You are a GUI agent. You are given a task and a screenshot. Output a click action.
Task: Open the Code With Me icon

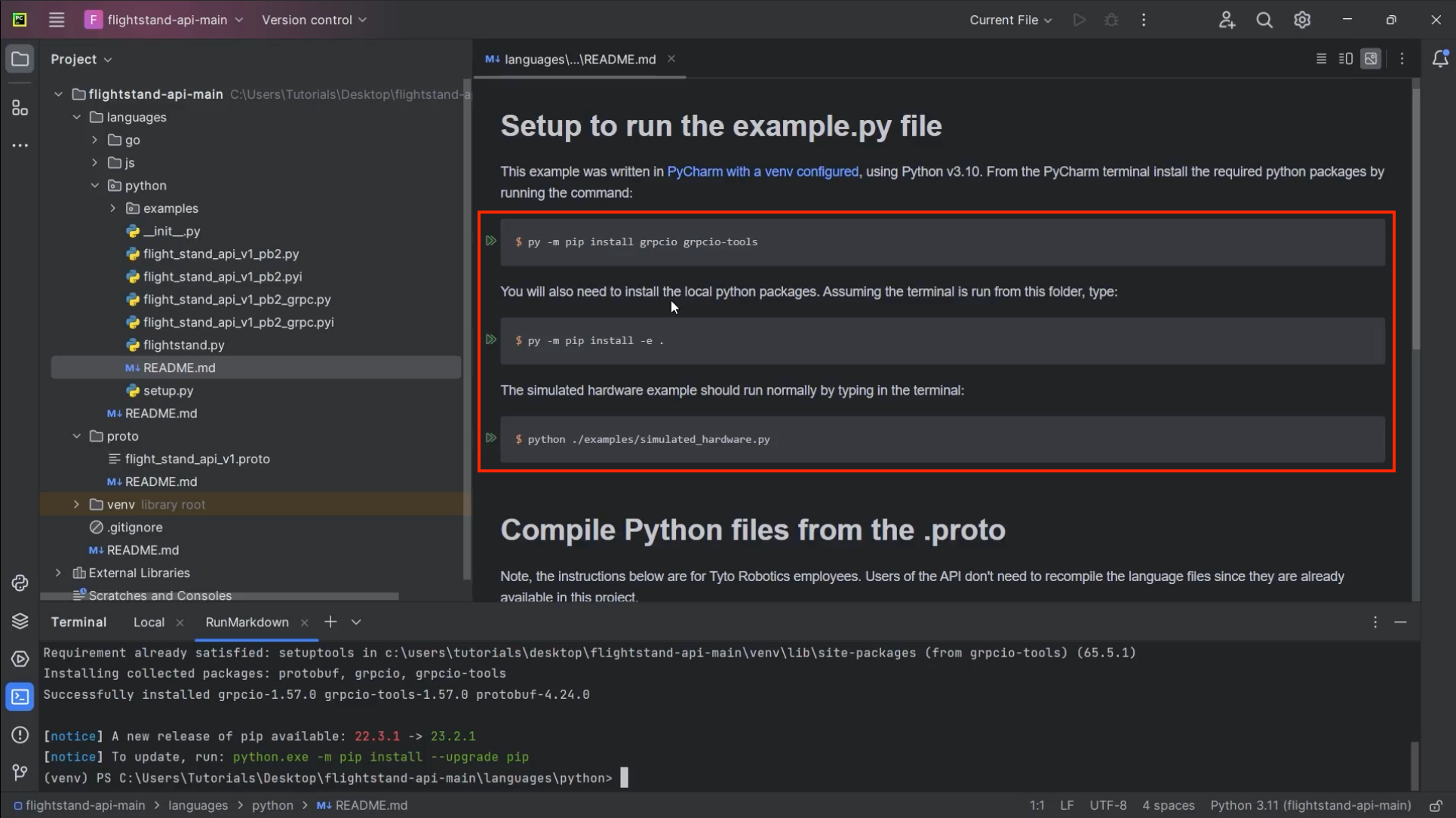(1227, 20)
